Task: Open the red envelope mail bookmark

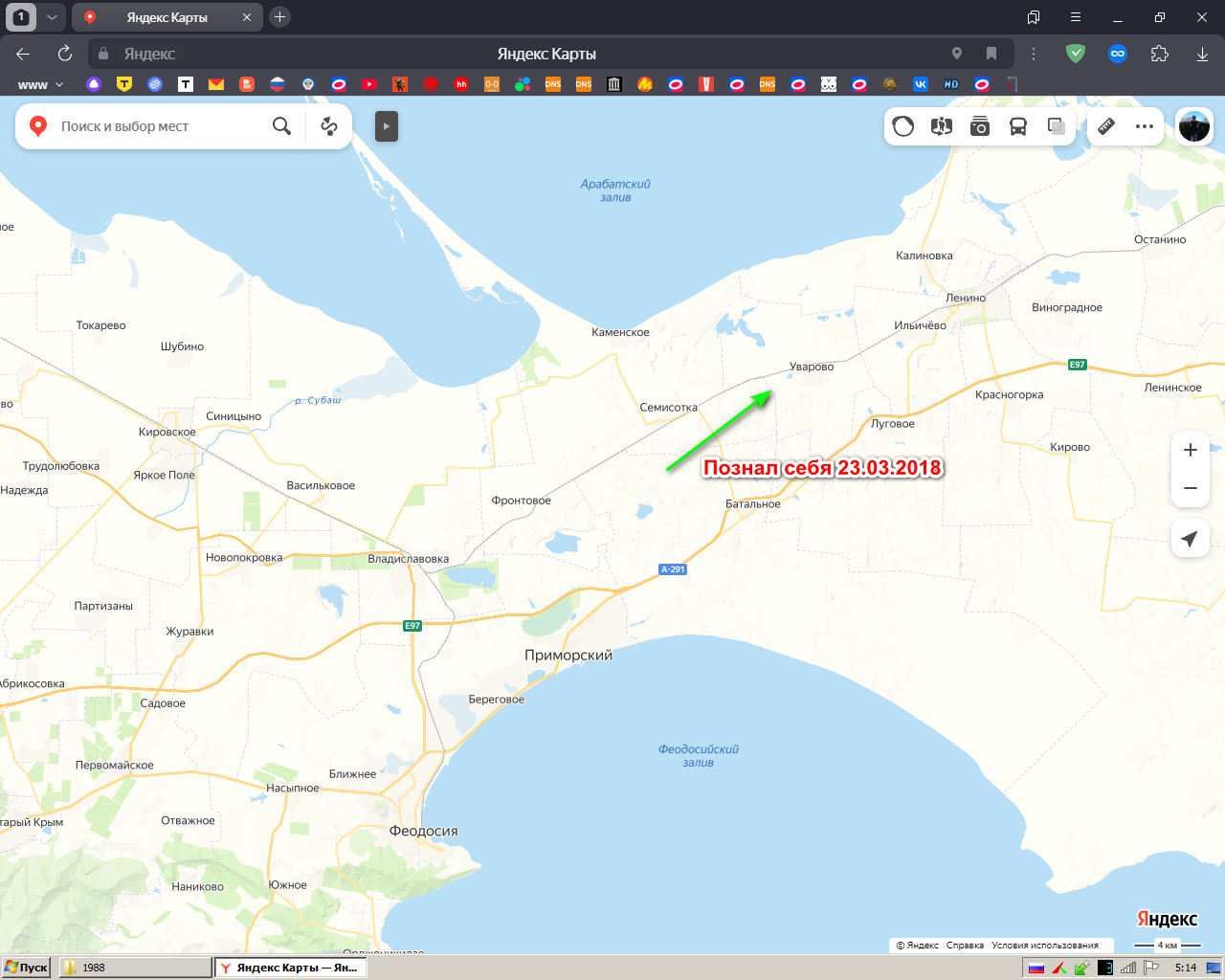Action: [216, 84]
